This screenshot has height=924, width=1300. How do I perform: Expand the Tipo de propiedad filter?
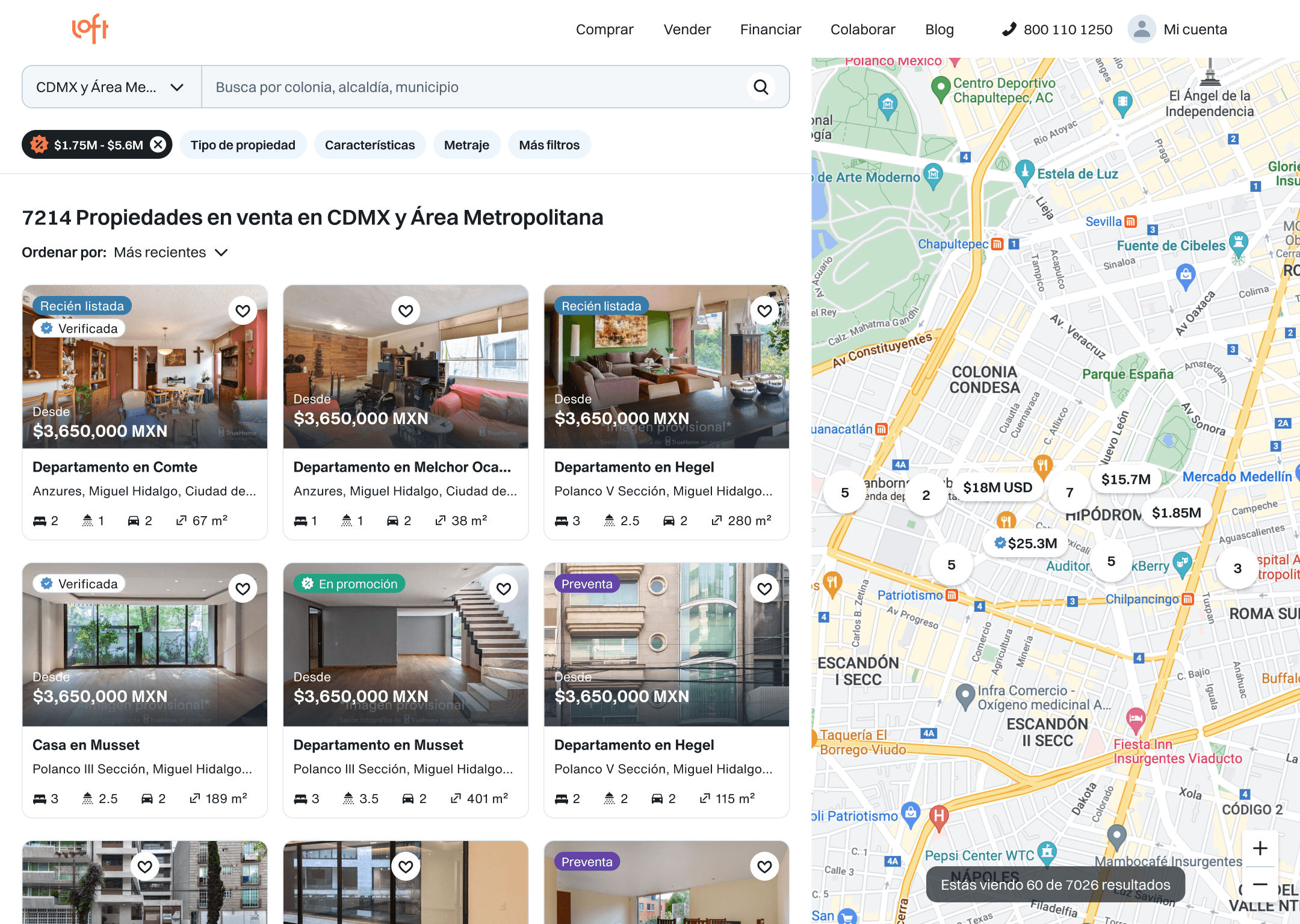[243, 145]
